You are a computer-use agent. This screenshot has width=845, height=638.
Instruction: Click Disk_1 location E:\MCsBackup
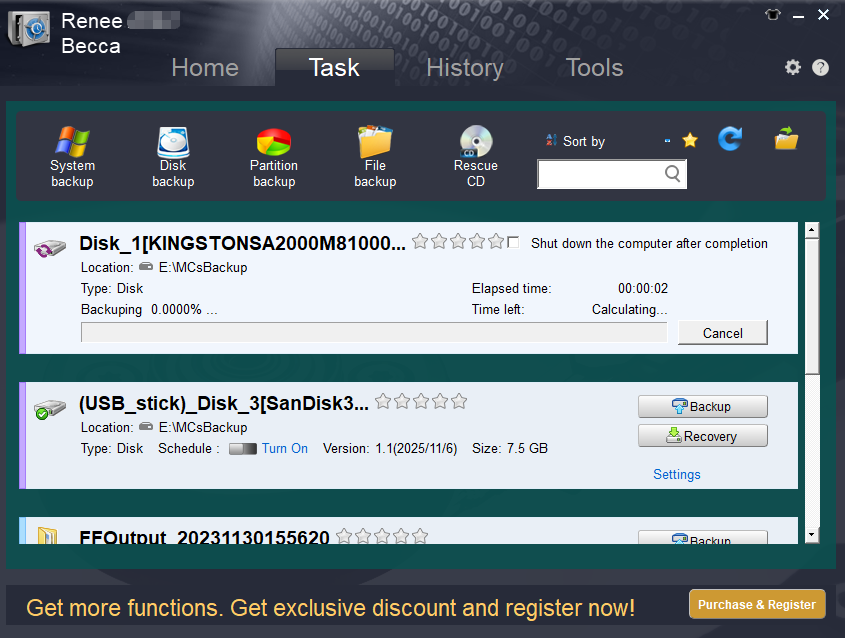click(203, 267)
